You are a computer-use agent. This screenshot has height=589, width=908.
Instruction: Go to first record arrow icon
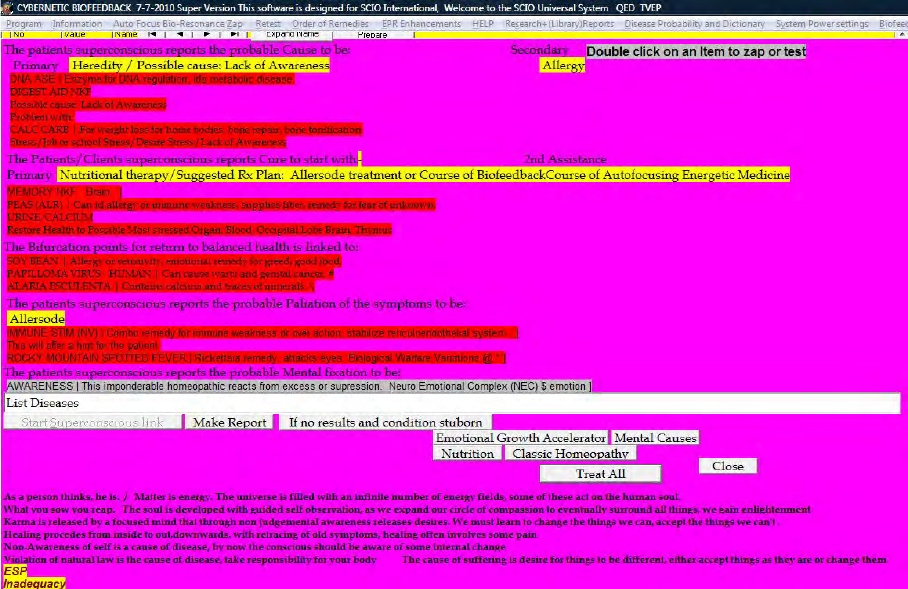tap(152, 34)
